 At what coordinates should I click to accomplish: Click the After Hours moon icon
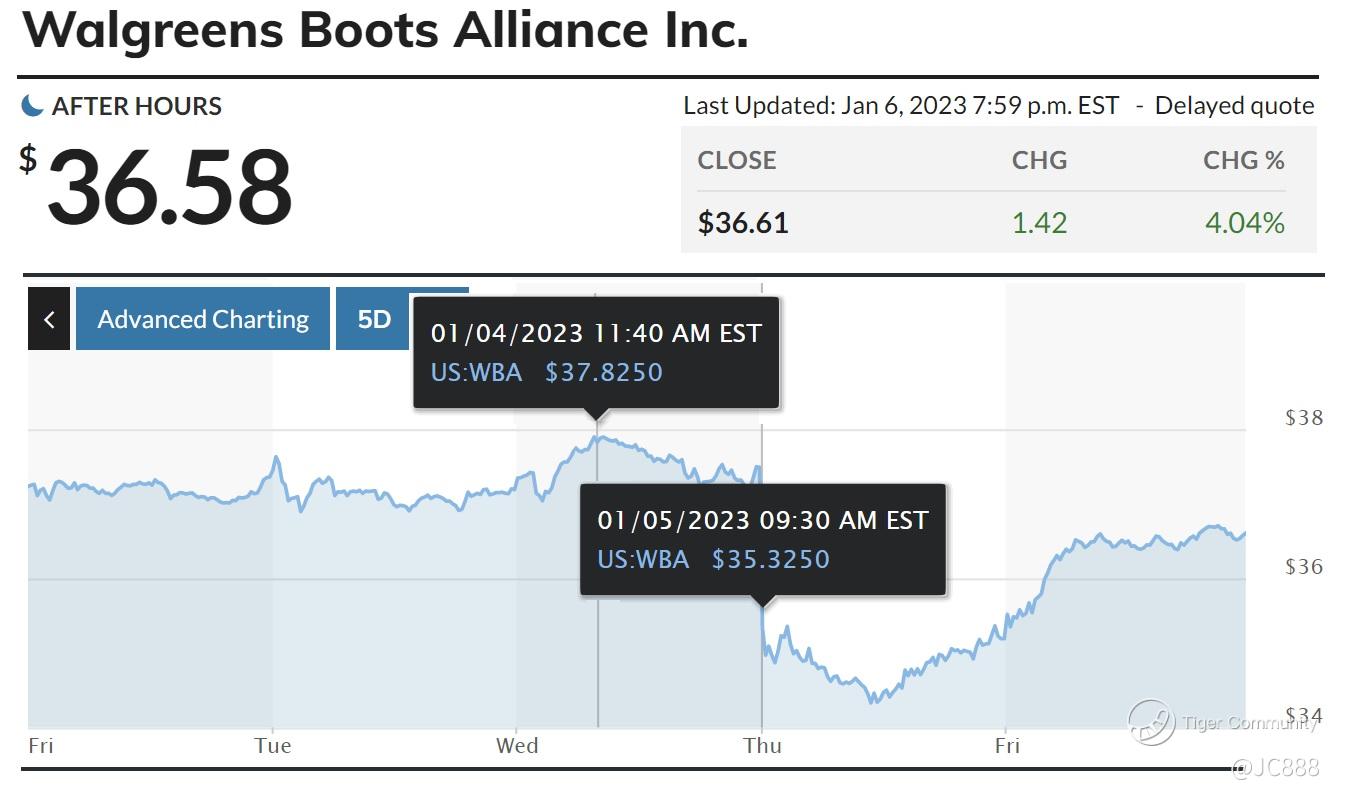(x=33, y=105)
